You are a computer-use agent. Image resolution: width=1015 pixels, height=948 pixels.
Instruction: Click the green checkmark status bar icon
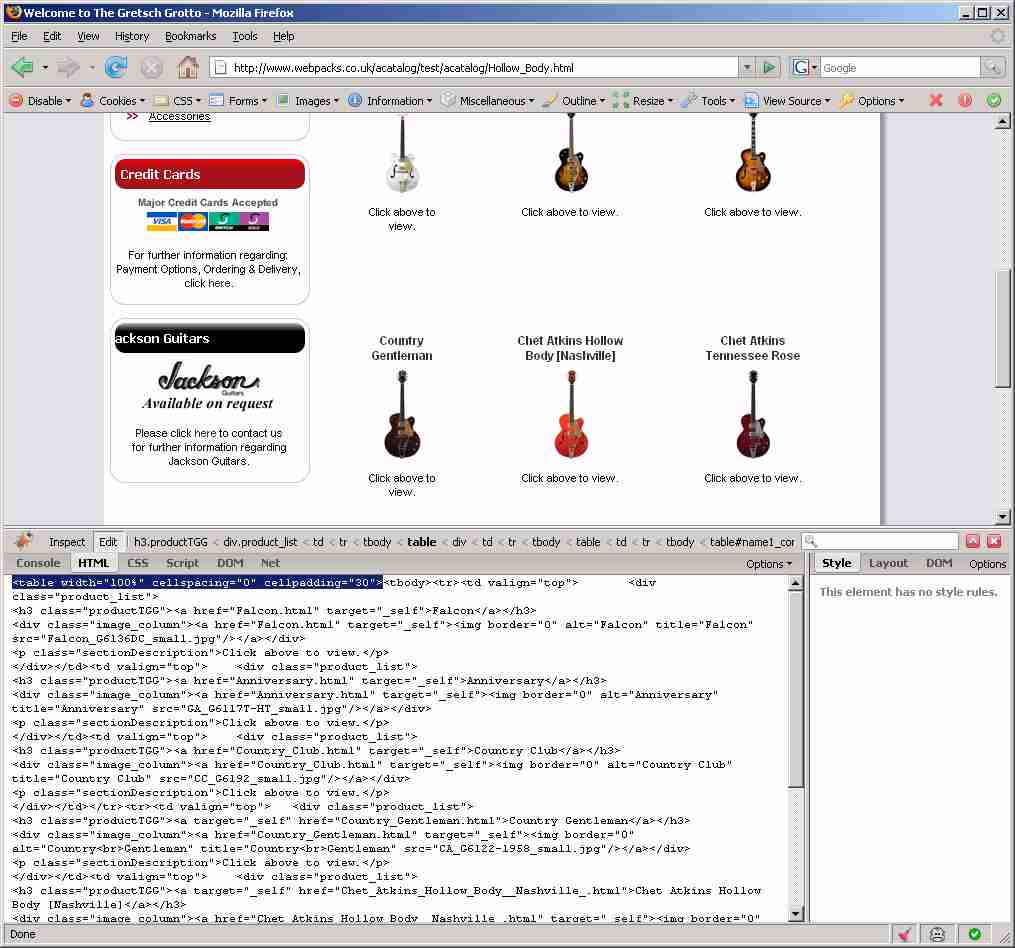(974, 934)
